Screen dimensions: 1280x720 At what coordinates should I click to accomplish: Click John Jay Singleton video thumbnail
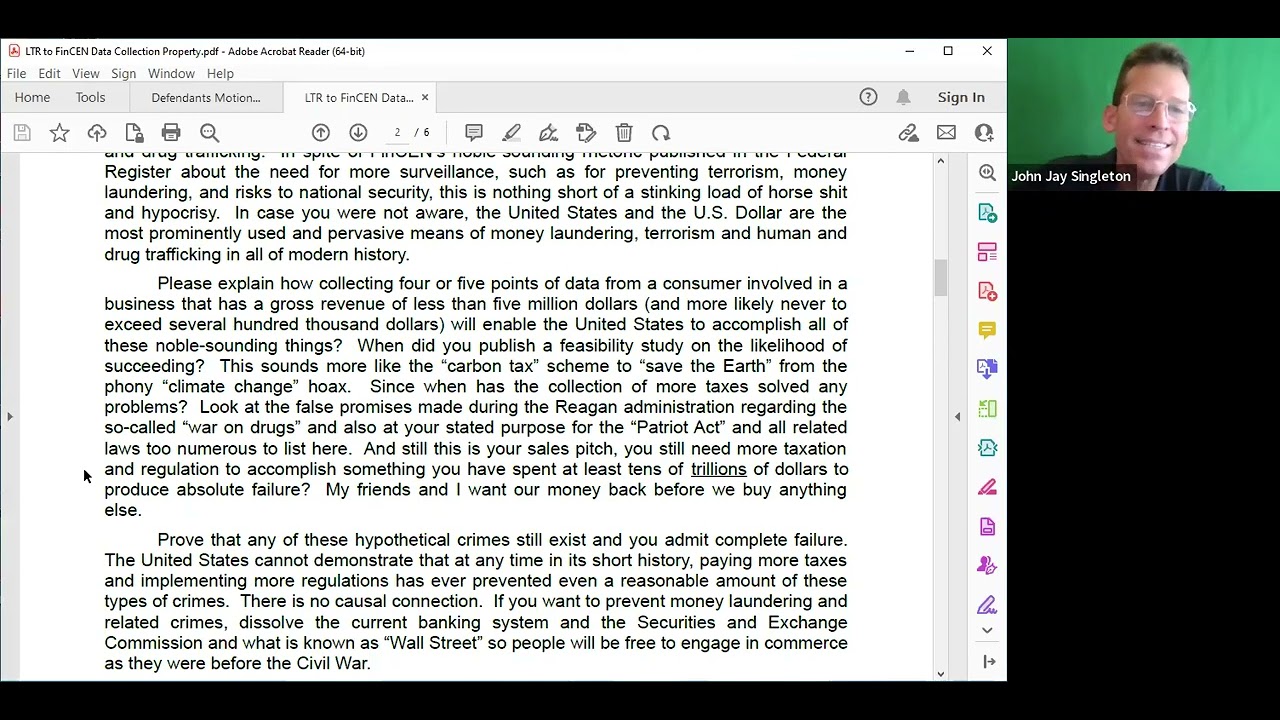click(1143, 114)
